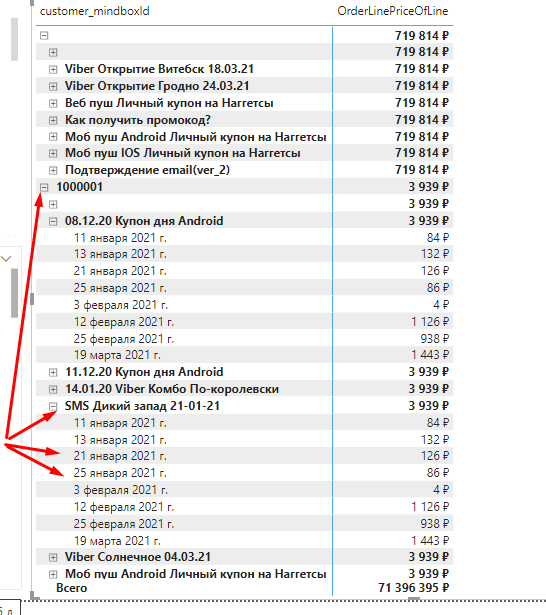Collapse the top-level blank customer group

44,36
